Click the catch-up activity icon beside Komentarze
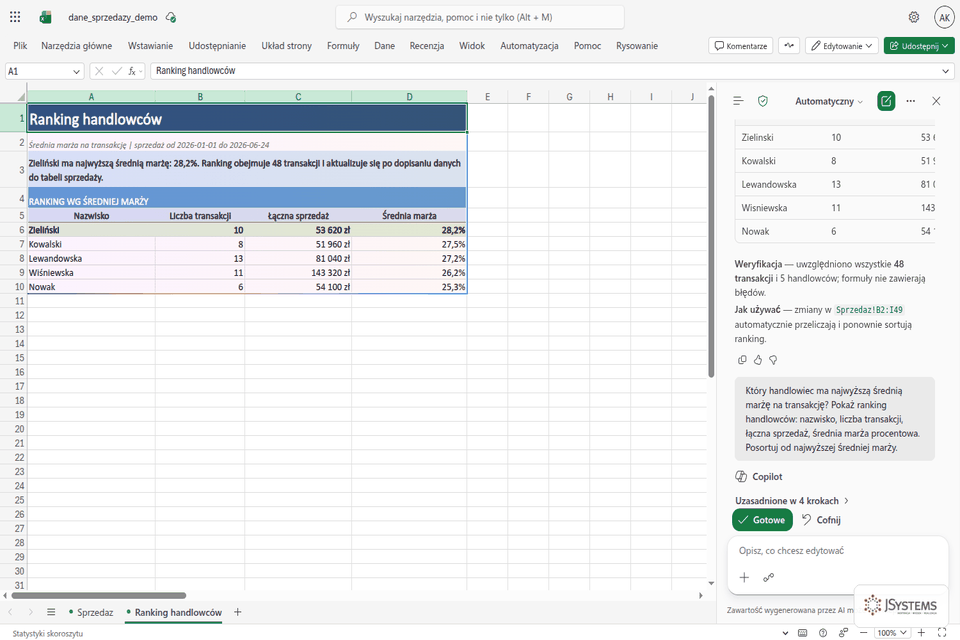The width and height of the screenshot is (960, 640). tap(789, 46)
